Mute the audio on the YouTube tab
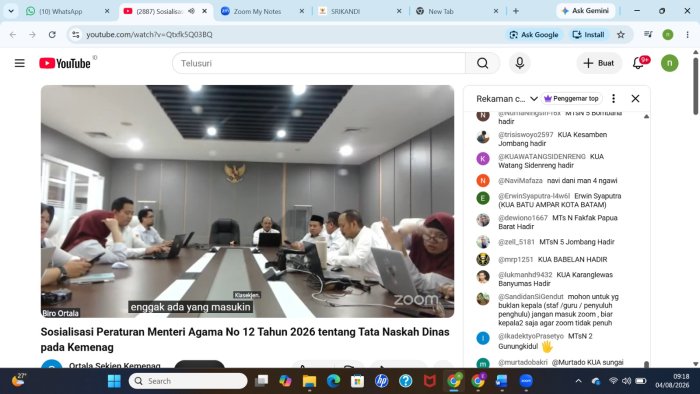The height and width of the screenshot is (394, 700). click(x=192, y=11)
